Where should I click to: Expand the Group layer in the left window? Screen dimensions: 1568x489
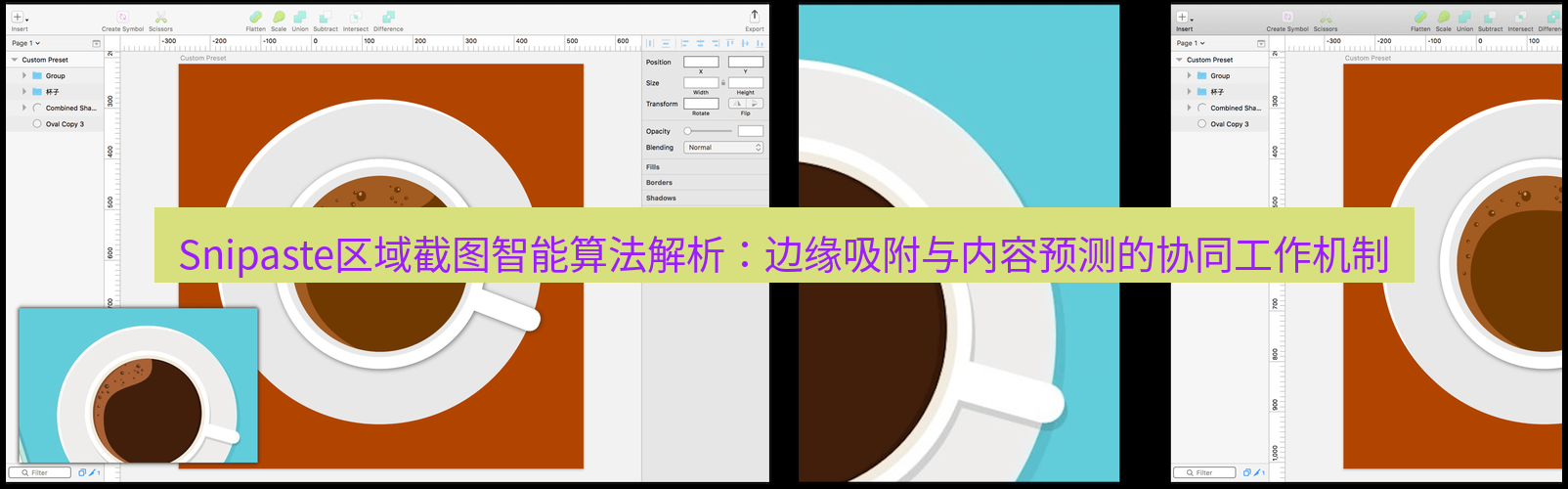pyautogui.click(x=24, y=75)
